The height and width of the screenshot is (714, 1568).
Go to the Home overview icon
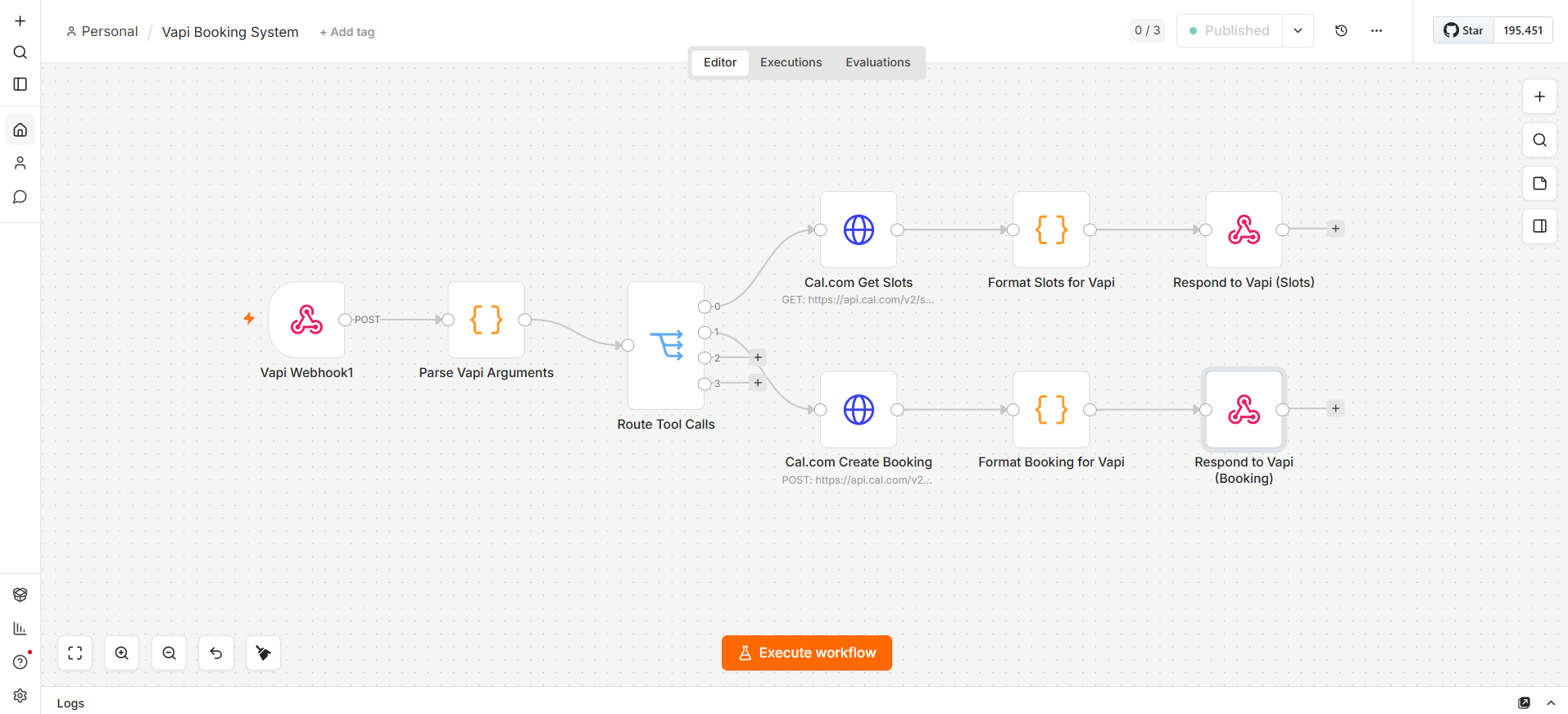point(20,130)
